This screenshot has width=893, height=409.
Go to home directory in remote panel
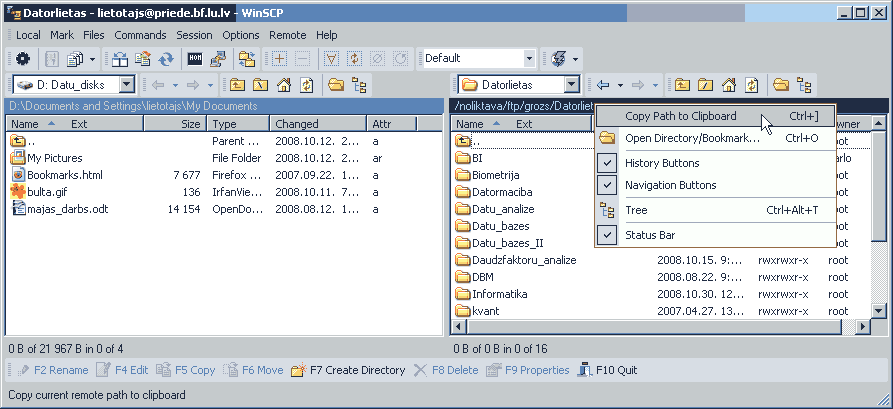[729, 85]
